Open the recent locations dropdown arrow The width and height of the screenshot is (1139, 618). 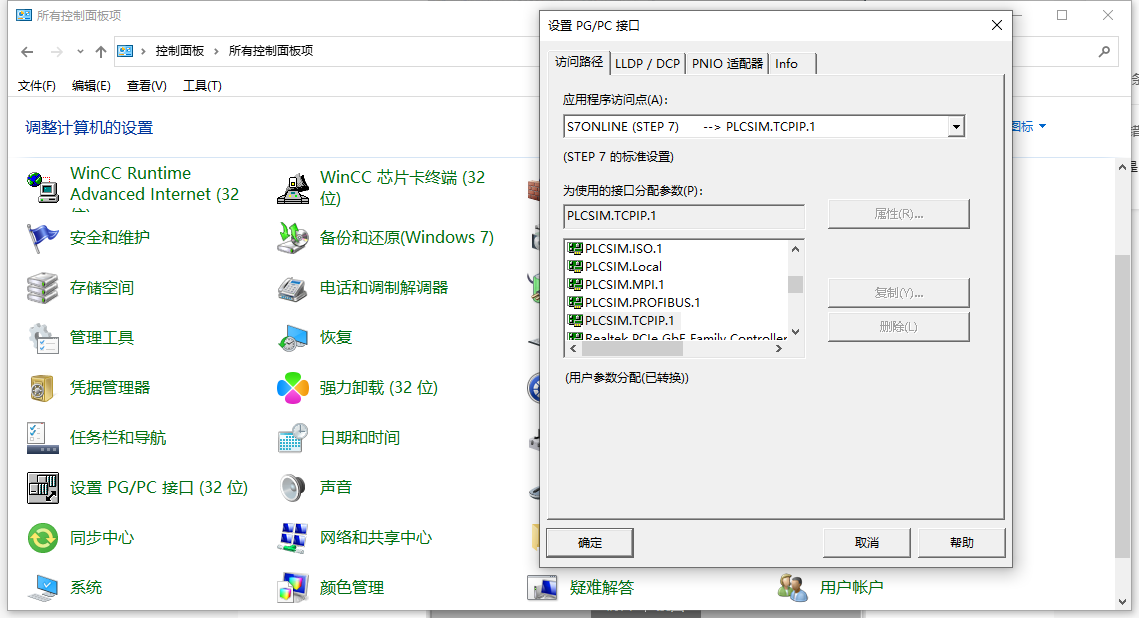click(x=81, y=52)
